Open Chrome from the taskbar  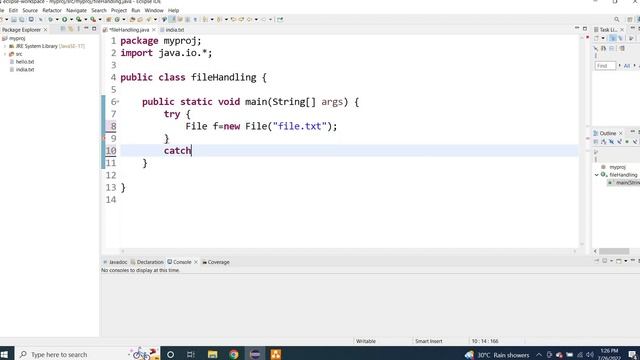coord(233,354)
